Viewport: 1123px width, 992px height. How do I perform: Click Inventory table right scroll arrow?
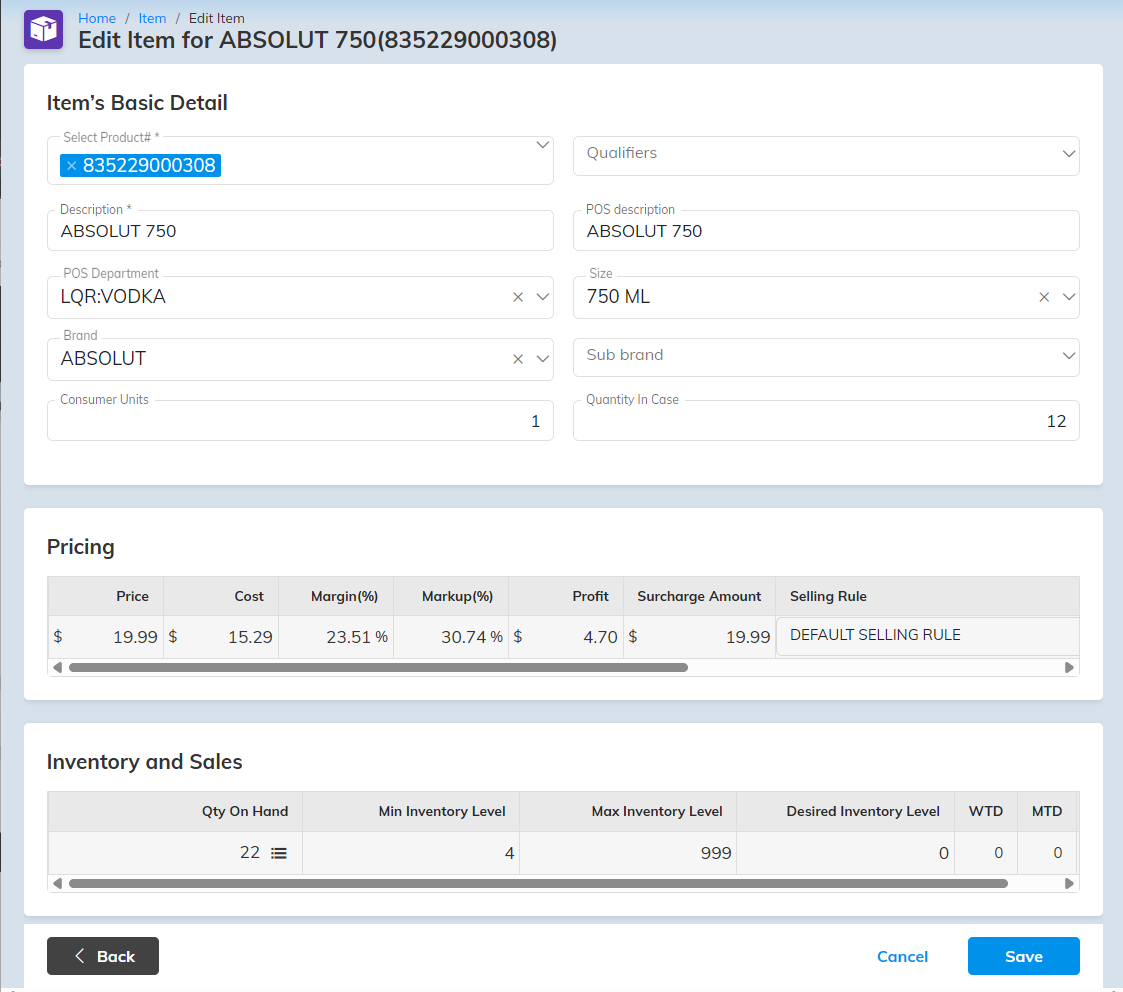pos(1069,883)
